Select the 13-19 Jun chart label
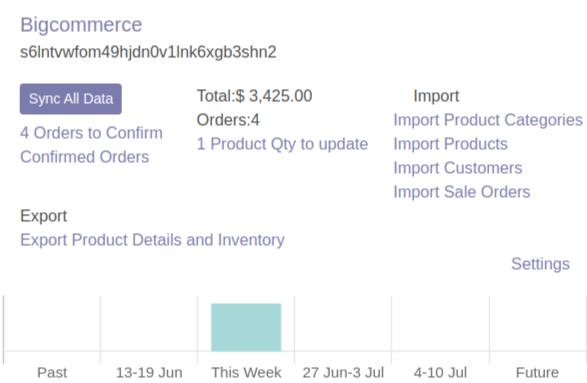This screenshot has width=587, height=383. 149,373
